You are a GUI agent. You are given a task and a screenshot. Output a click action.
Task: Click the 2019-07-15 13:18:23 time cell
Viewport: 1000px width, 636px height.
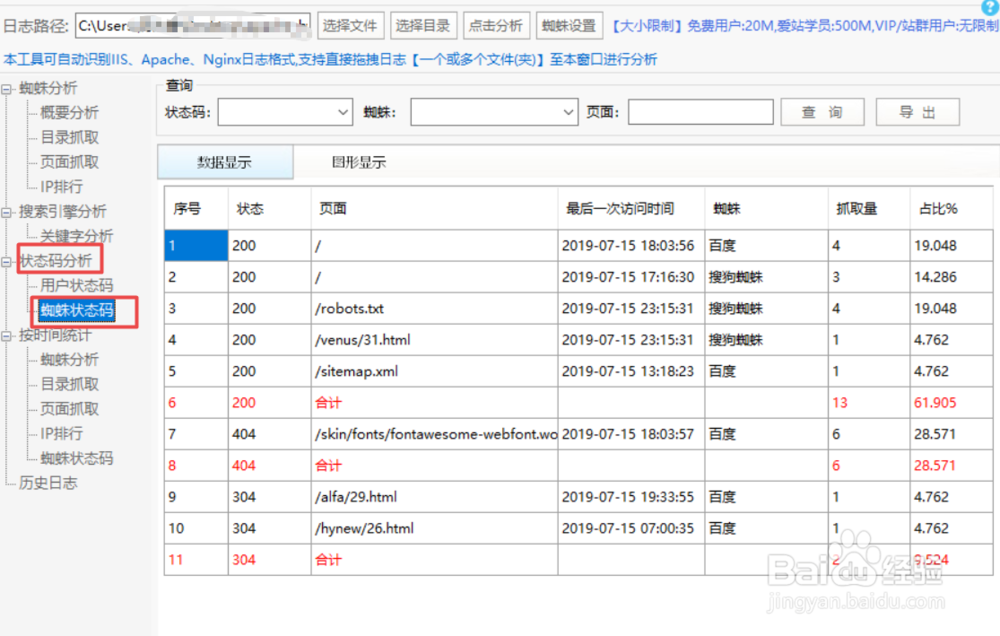[x=631, y=371]
